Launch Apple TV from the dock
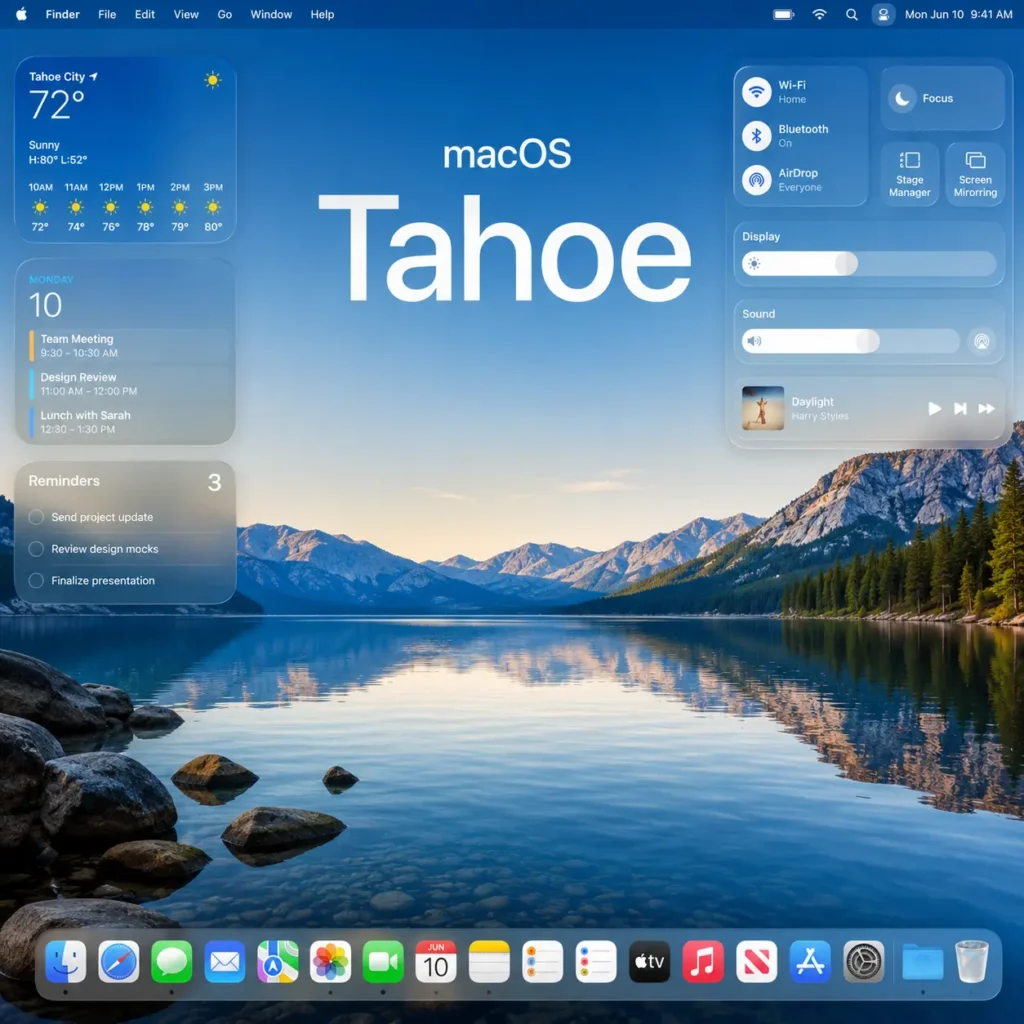This screenshot has width=1024, height=1024. tap(650, 961)
